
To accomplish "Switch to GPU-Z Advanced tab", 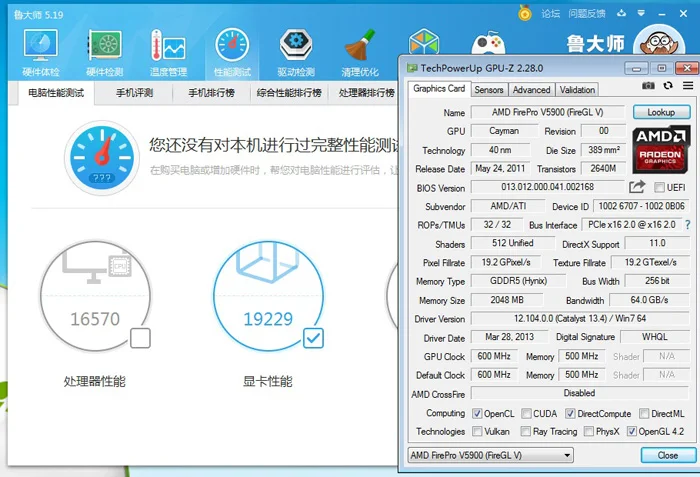I will coord(531,90).
